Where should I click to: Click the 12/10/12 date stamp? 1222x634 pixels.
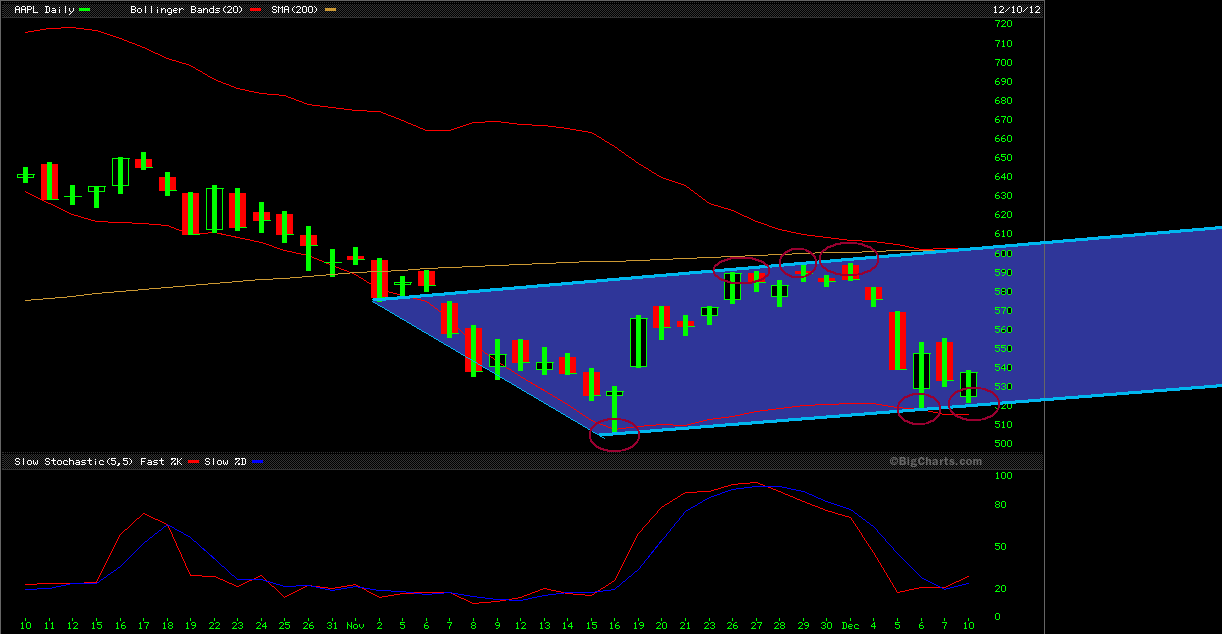1016,9
